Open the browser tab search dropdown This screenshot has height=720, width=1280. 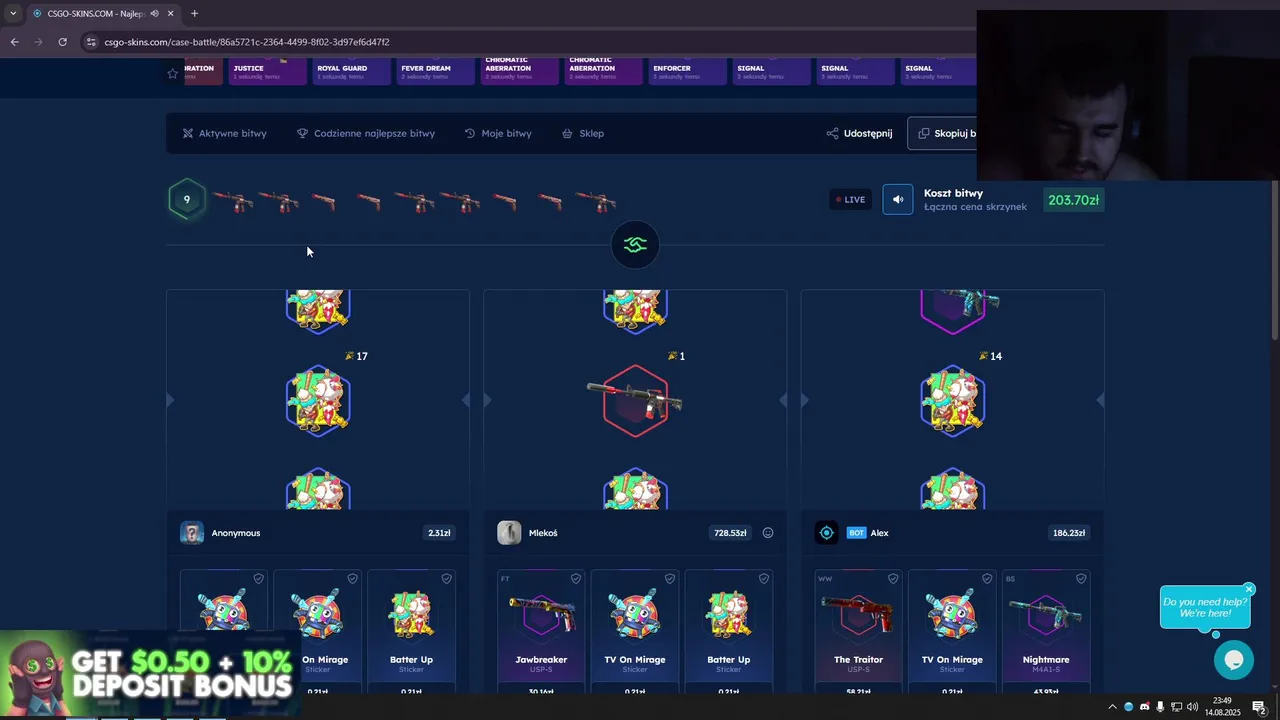13,13
